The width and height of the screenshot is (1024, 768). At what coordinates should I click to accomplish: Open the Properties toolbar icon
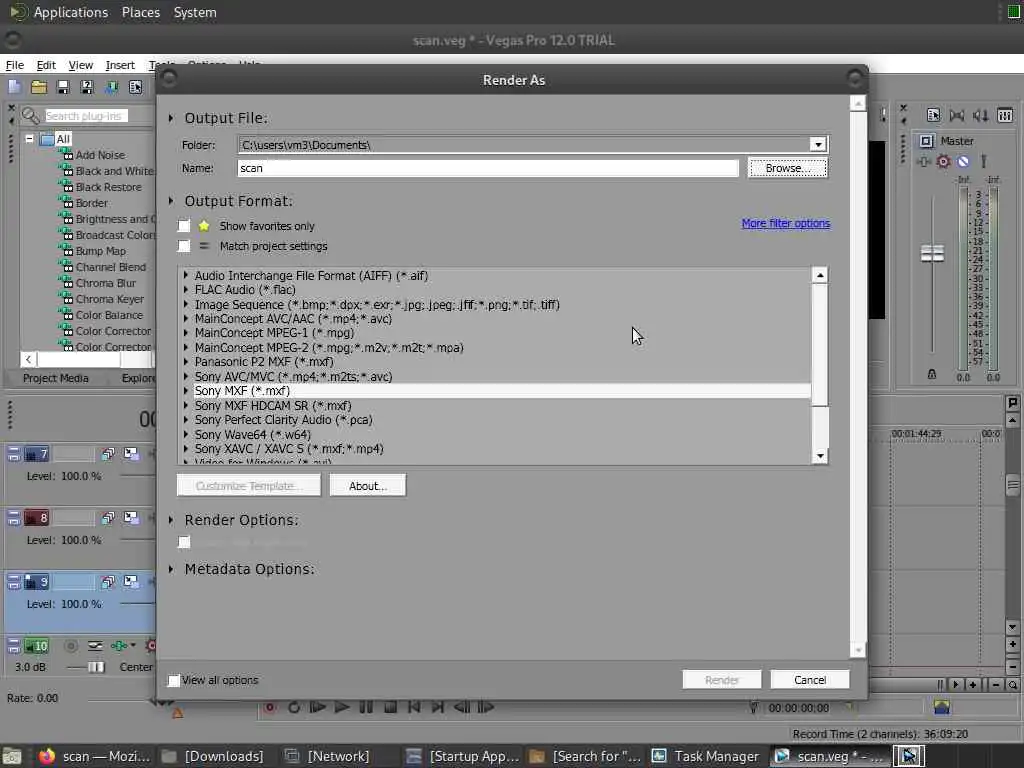[x=135, y=87]
